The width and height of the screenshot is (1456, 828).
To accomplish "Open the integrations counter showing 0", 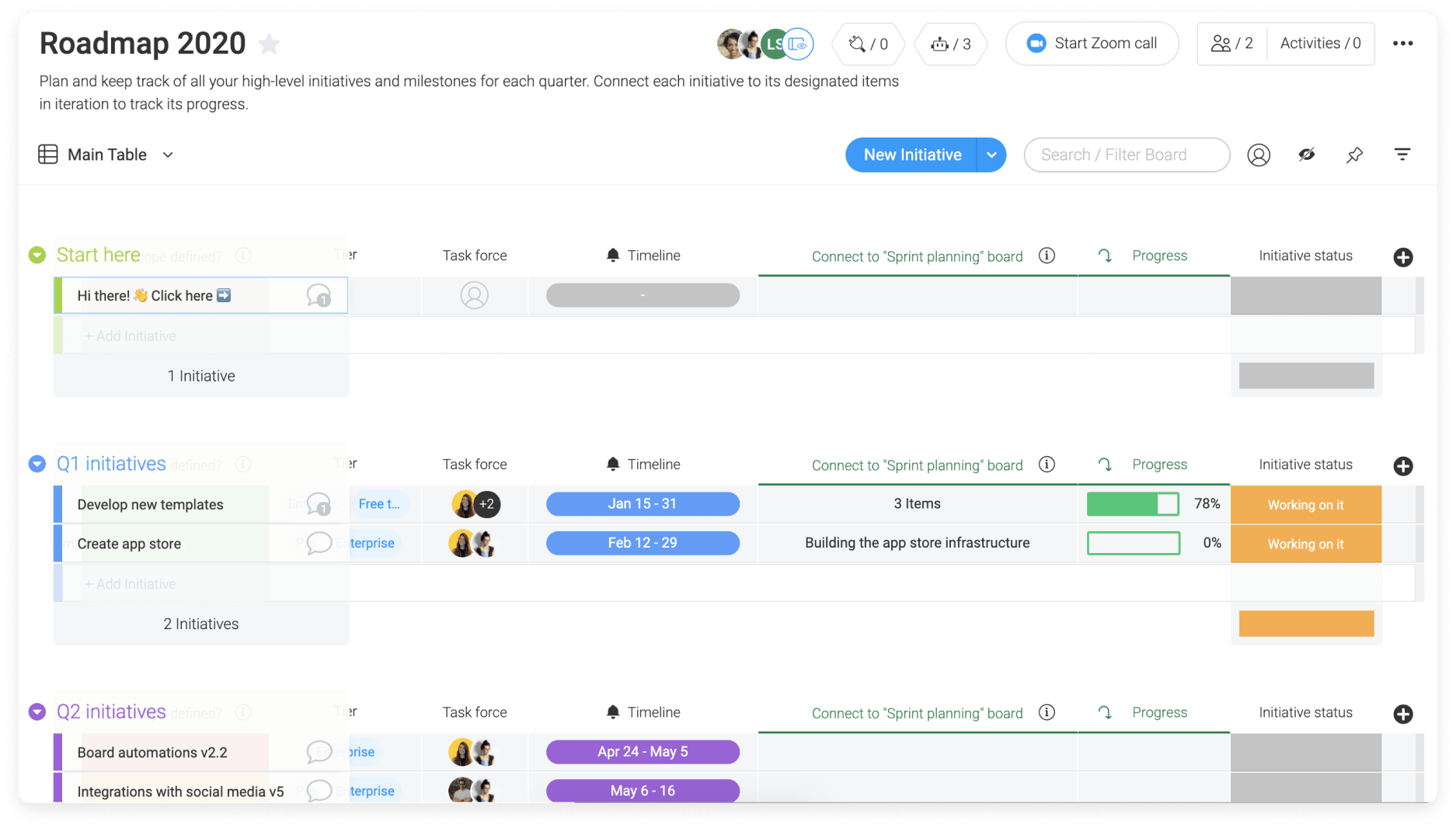I will pyautogui.click(x=868, y=43).
